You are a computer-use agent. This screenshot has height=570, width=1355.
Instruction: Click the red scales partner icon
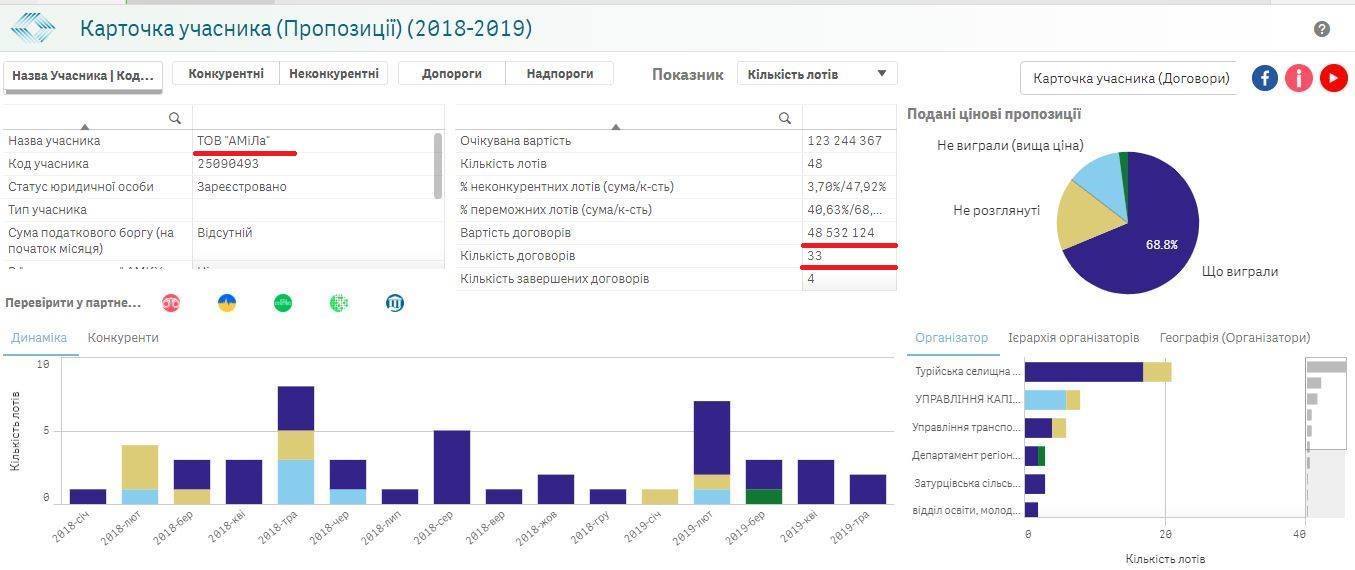171,303
